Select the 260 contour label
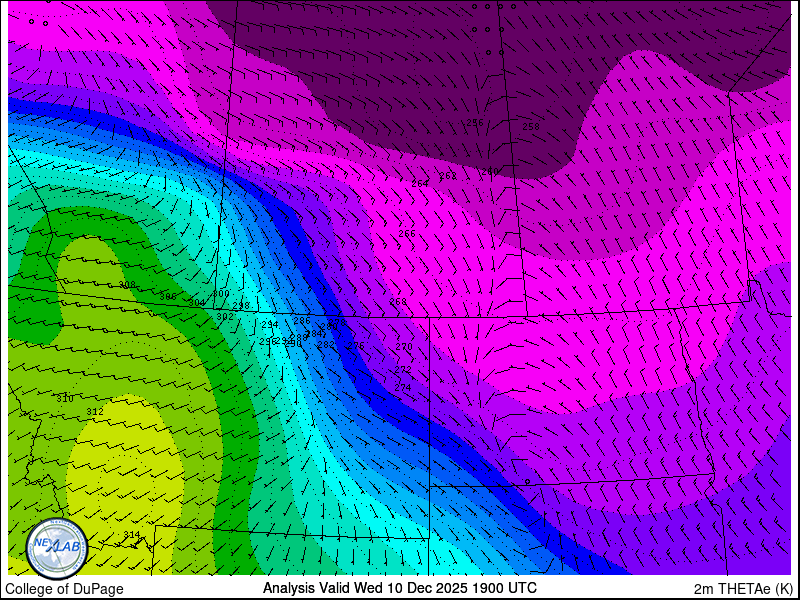 click(x=490, y=172)
